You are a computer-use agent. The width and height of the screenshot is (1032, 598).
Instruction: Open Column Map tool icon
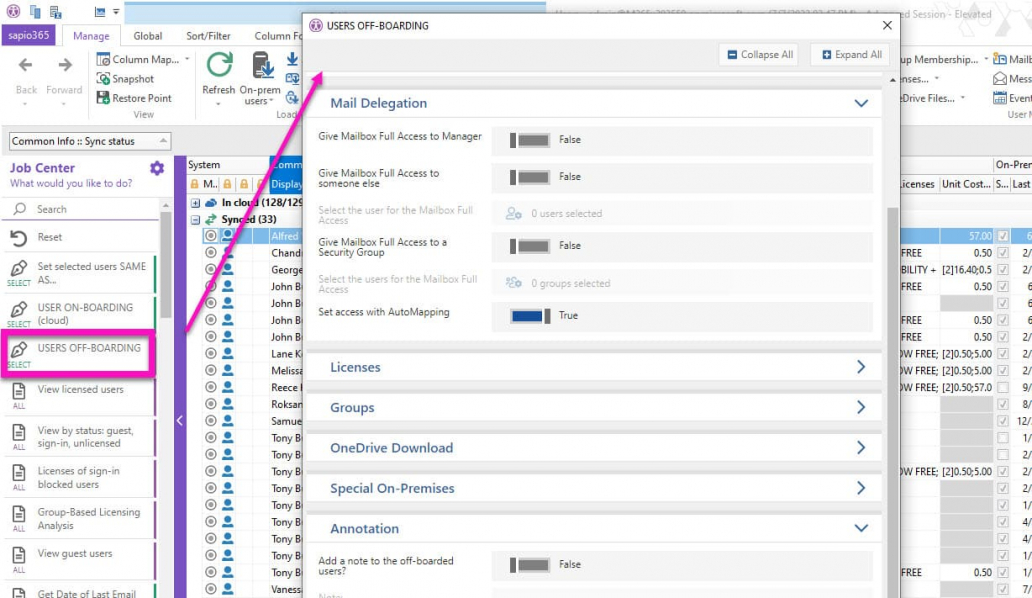[x=103, y=59]
